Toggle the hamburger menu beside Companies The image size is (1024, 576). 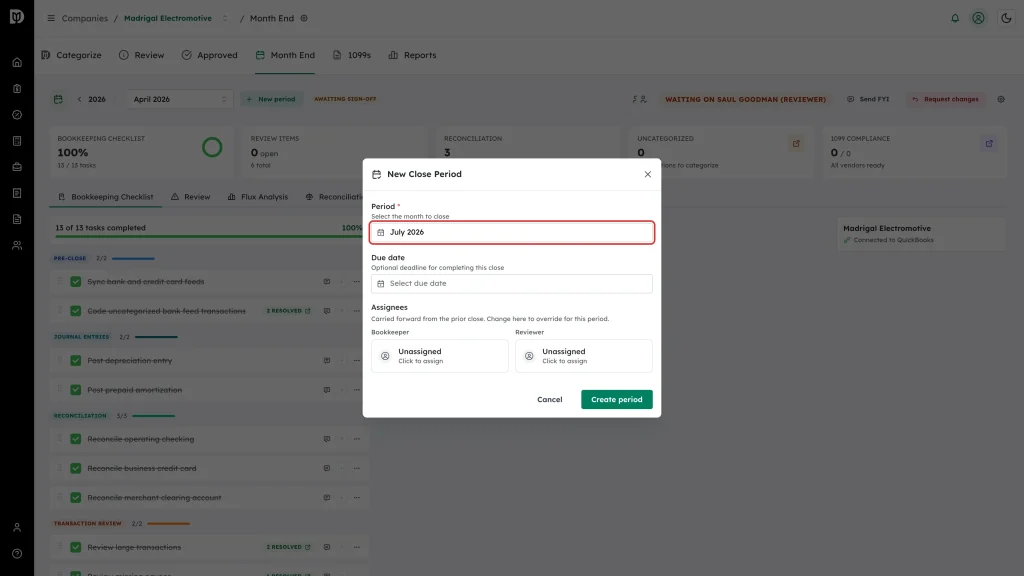pos(51,18)
